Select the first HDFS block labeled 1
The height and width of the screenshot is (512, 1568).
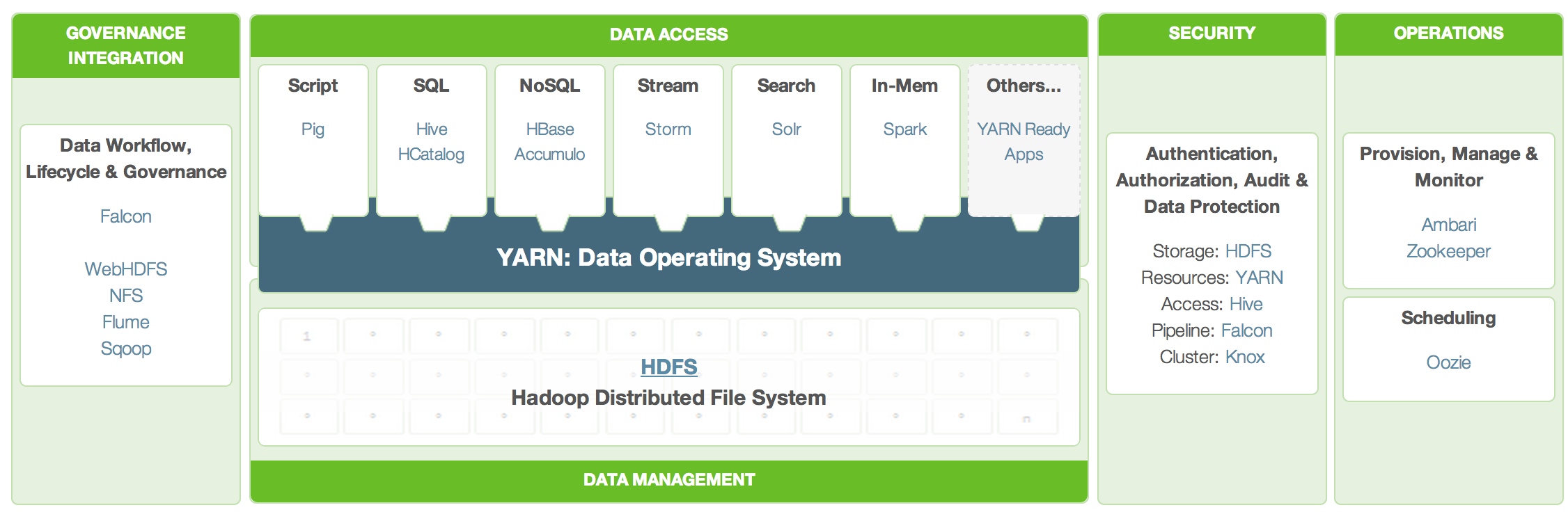308,336
